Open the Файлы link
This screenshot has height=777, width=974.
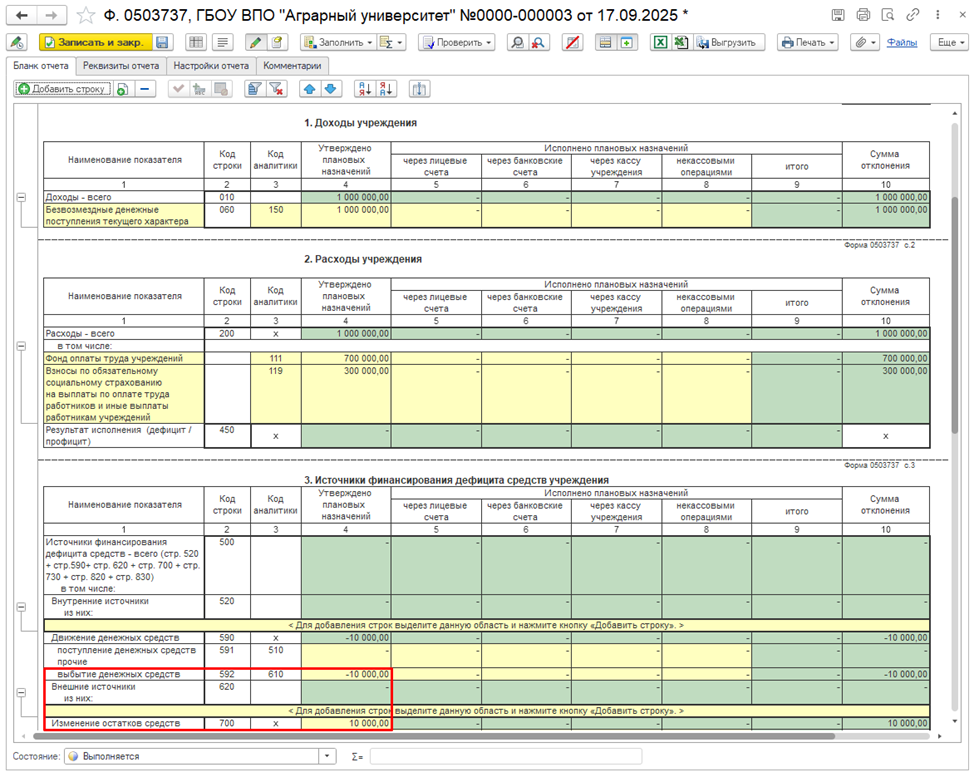pos(901,42)
